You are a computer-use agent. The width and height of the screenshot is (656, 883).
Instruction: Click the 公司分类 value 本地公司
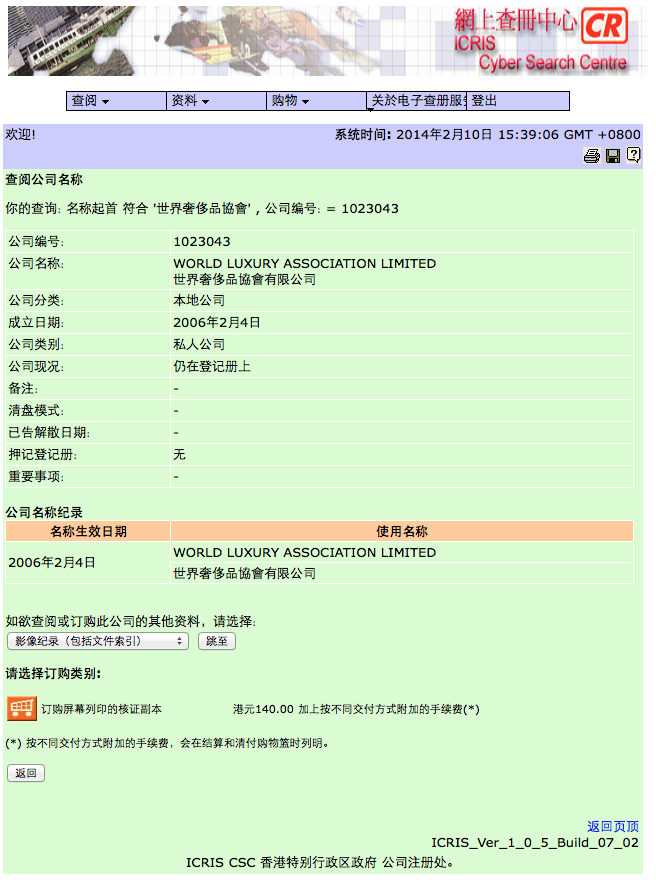(199, 301)
